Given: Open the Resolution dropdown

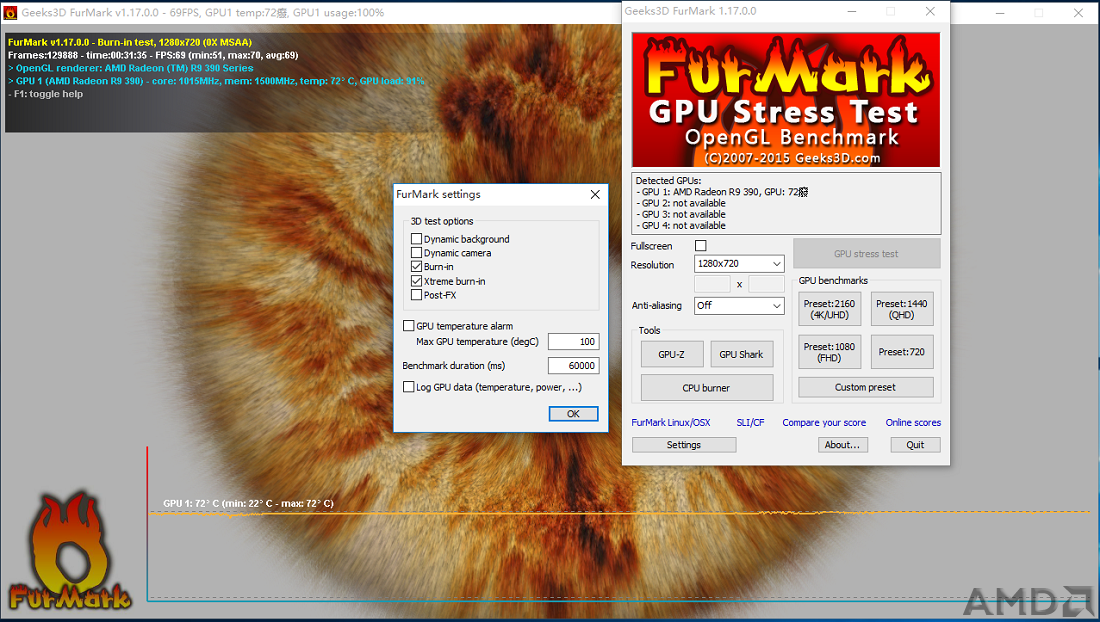Looking at the screenshot, I should (739, 264).
